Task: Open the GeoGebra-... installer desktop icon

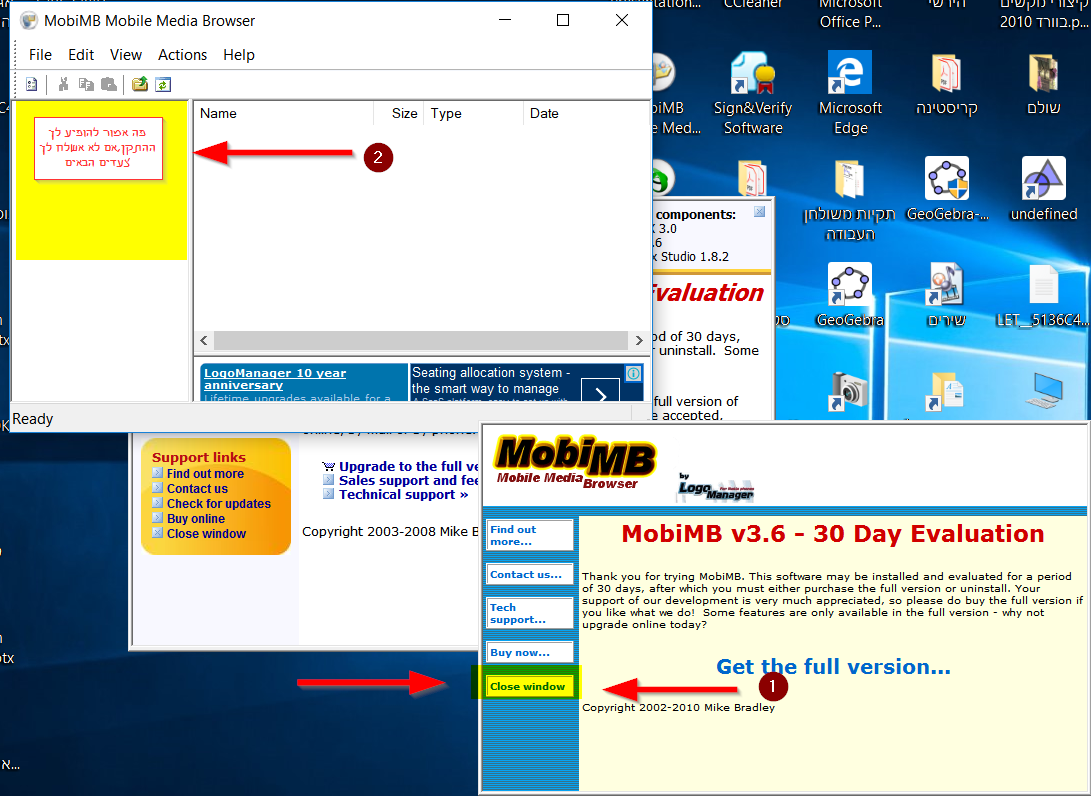Action: click(947, 189)
